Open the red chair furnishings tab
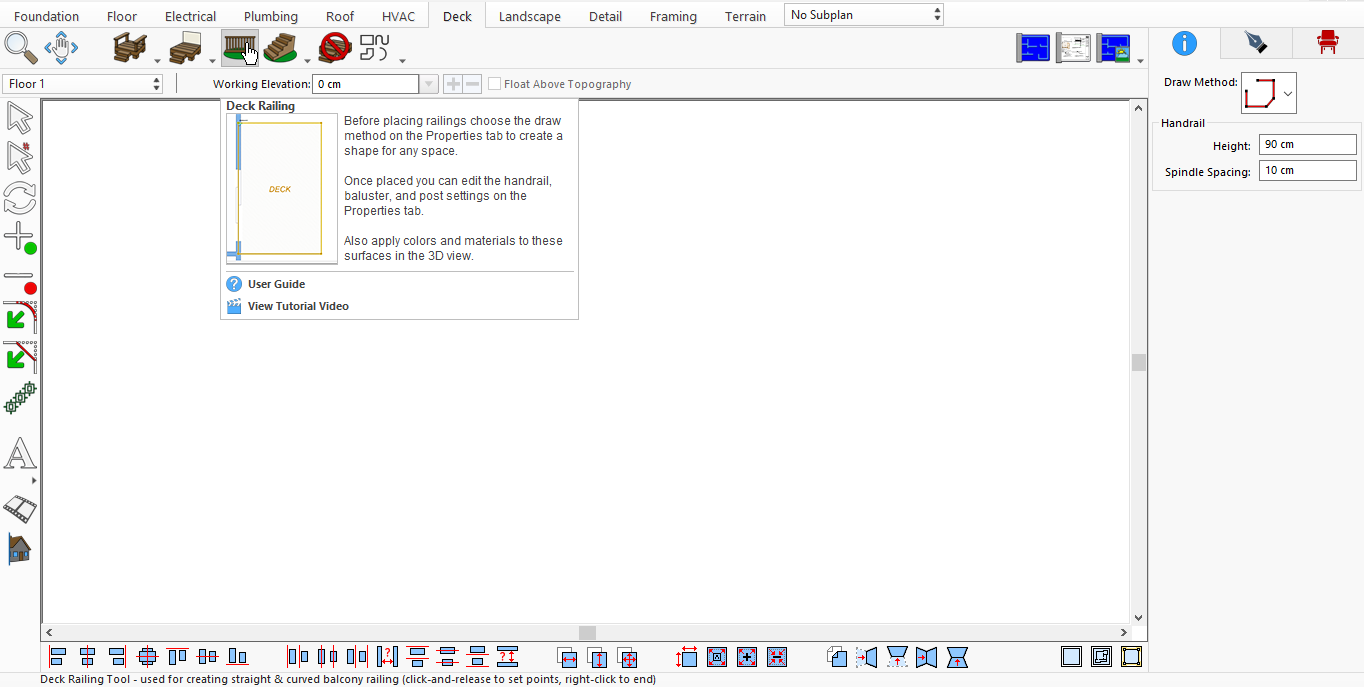Screen dimensions: 1364x687 1327,42
